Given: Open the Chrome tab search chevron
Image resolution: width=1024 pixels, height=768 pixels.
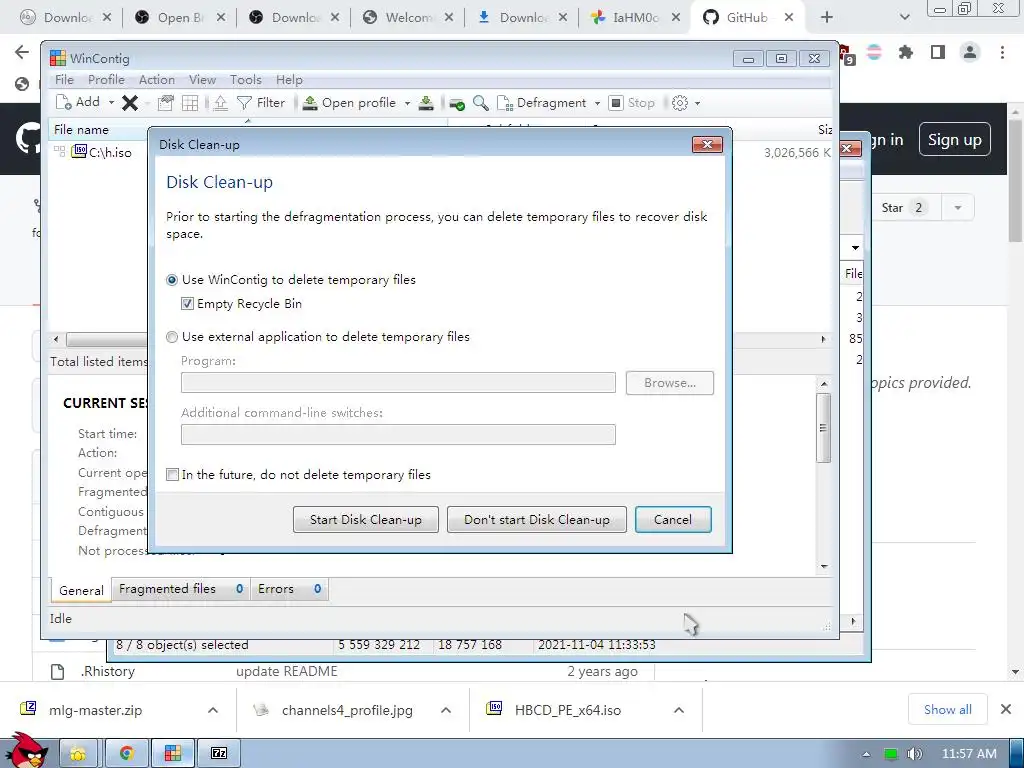Looking at the screenshot, I should (904, 18).
